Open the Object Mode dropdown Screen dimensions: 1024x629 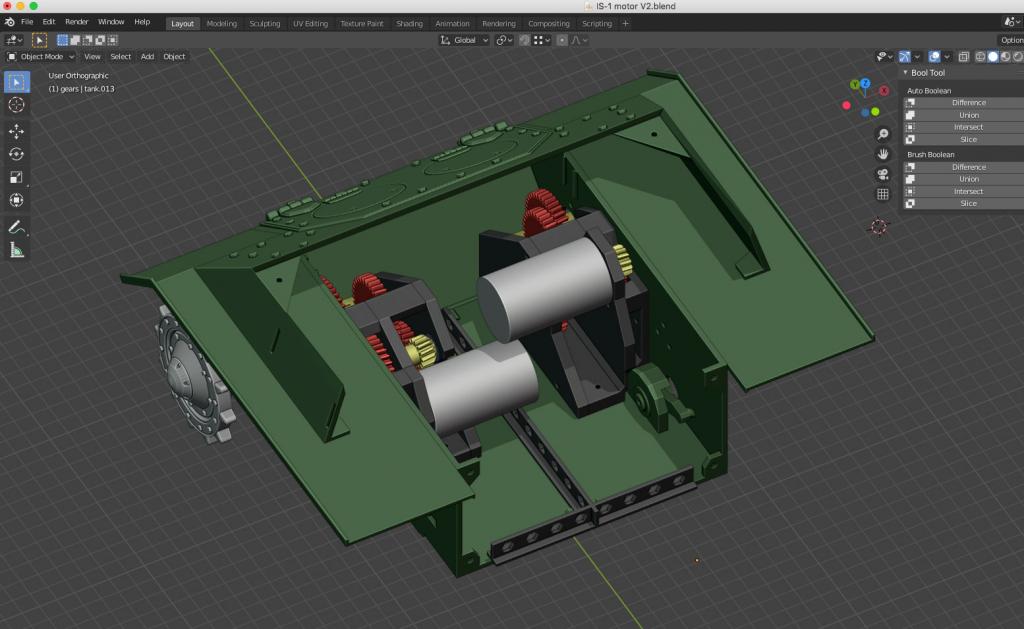(x=41, y=57)
